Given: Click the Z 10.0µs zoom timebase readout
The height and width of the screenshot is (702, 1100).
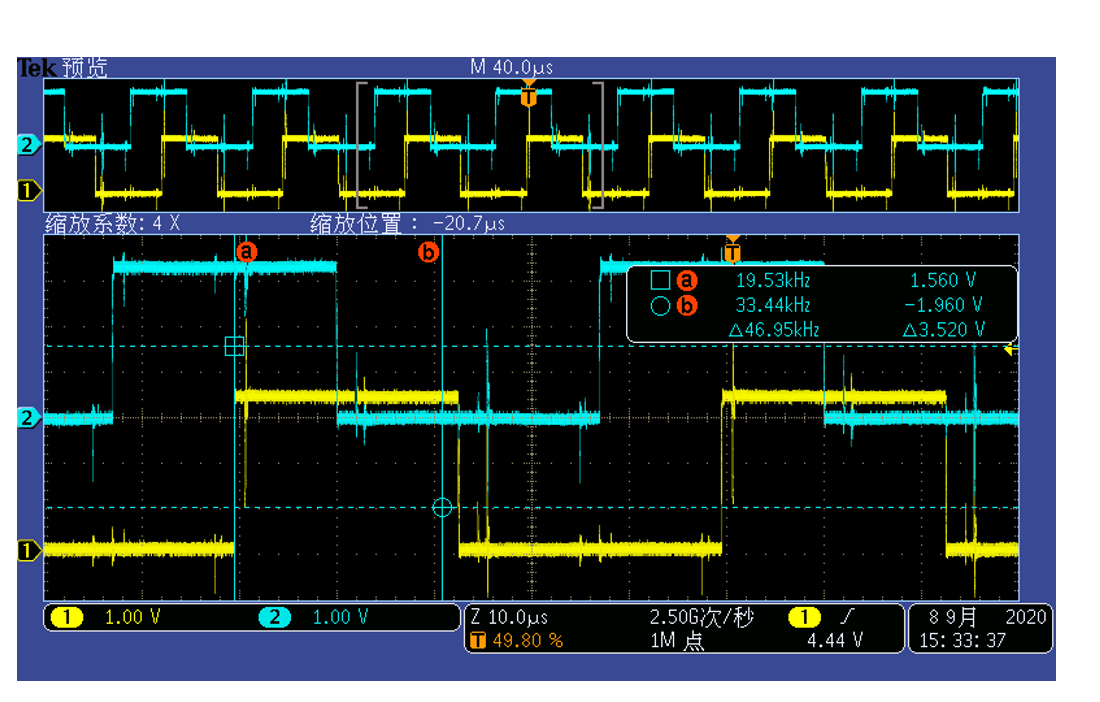Looking at the screenshot, I should tap(510, 618).
